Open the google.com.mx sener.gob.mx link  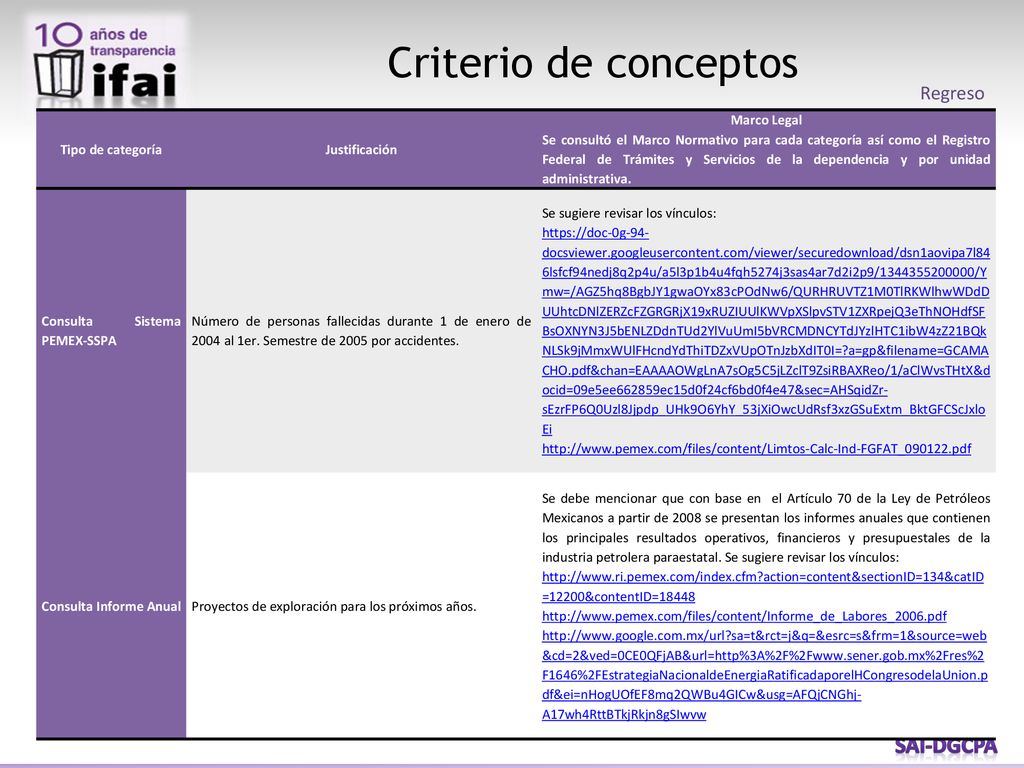(765, 675)
